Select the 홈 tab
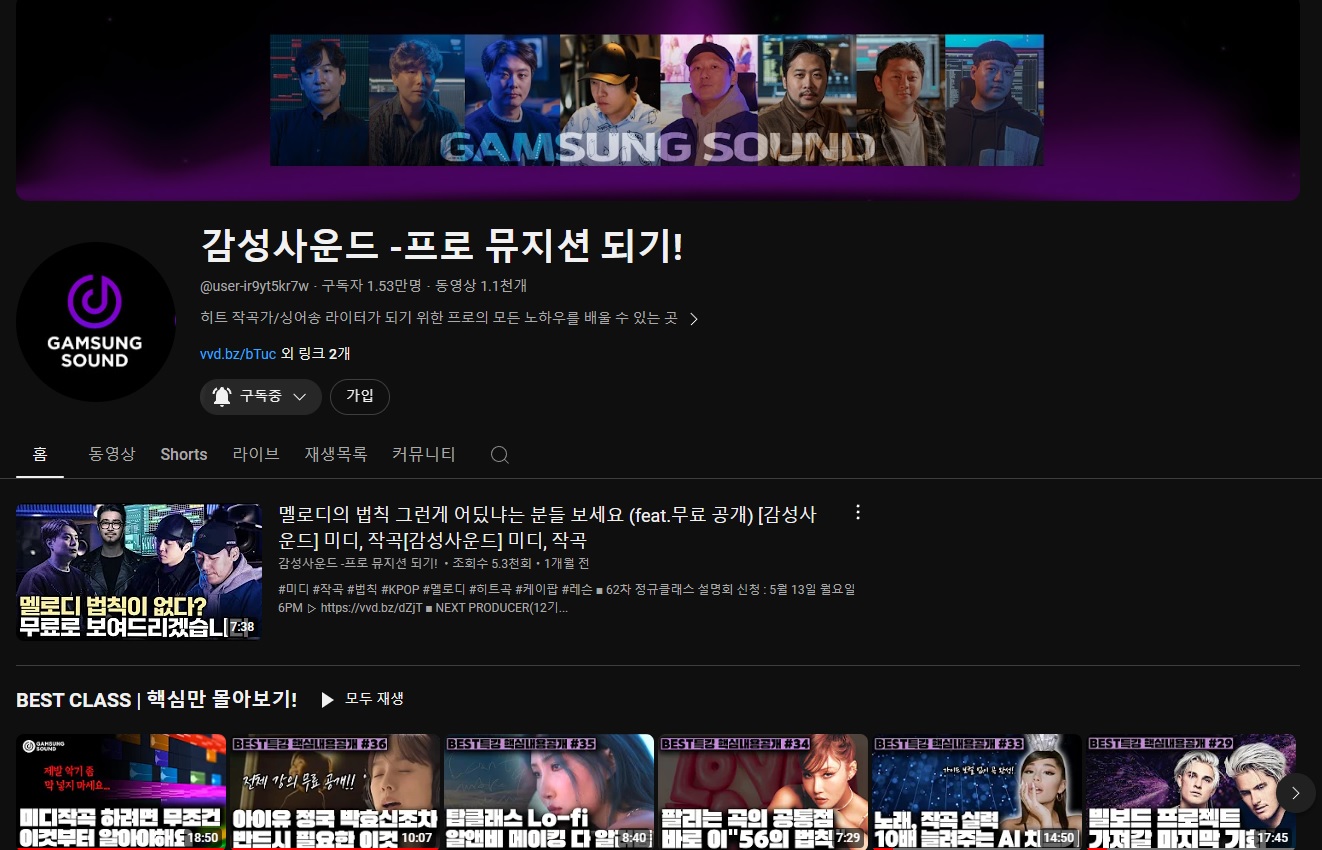This screenshot has width=1322, height=850. [x=40, y=454]
